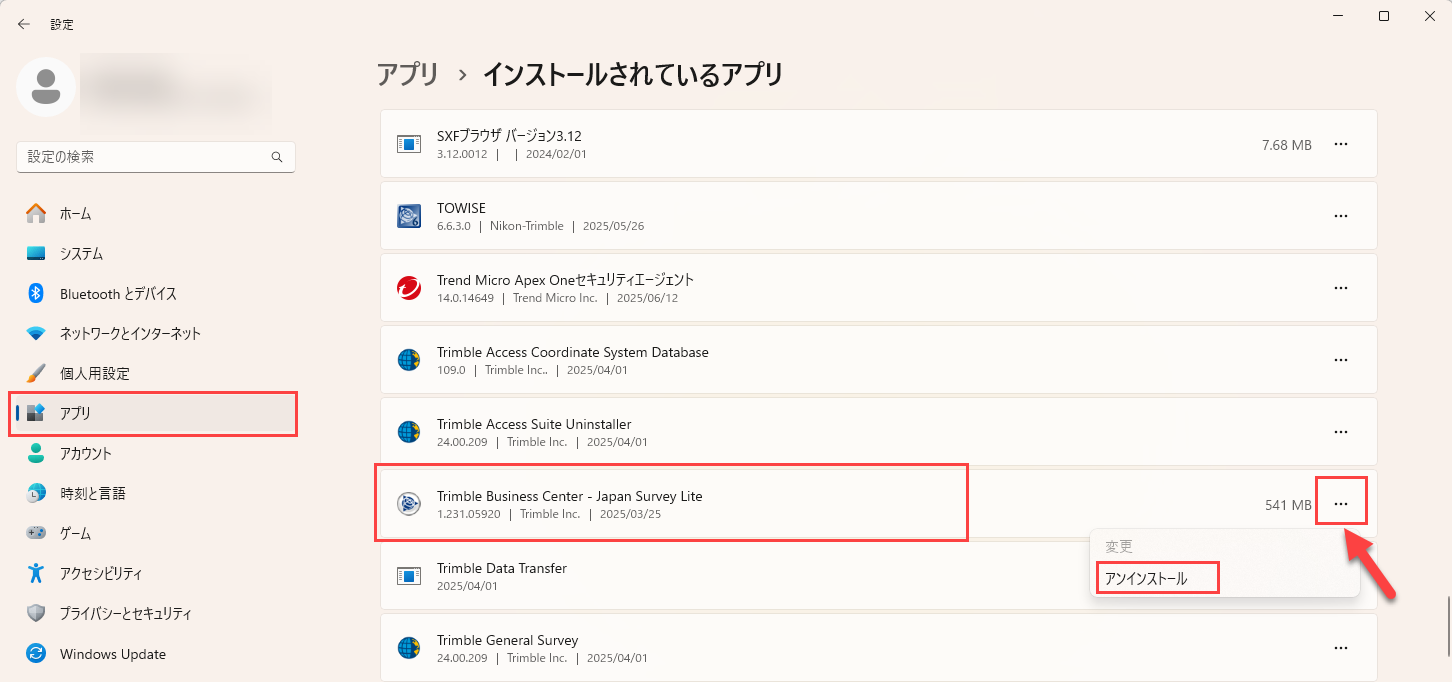
Task: Click the 設定の検索 search field
Action: (x=145, y=157)
